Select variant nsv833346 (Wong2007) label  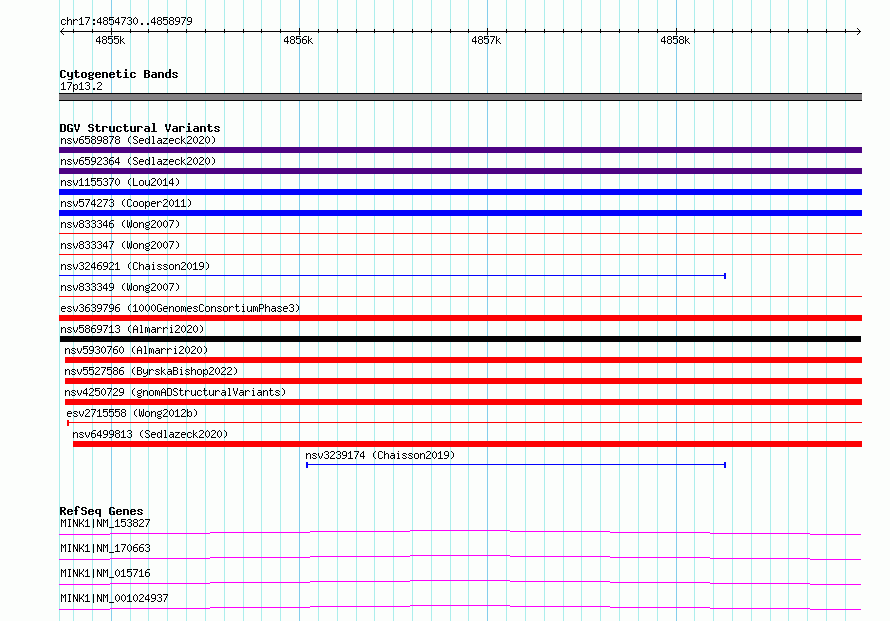pyautogui.click(x=120, y=224)
